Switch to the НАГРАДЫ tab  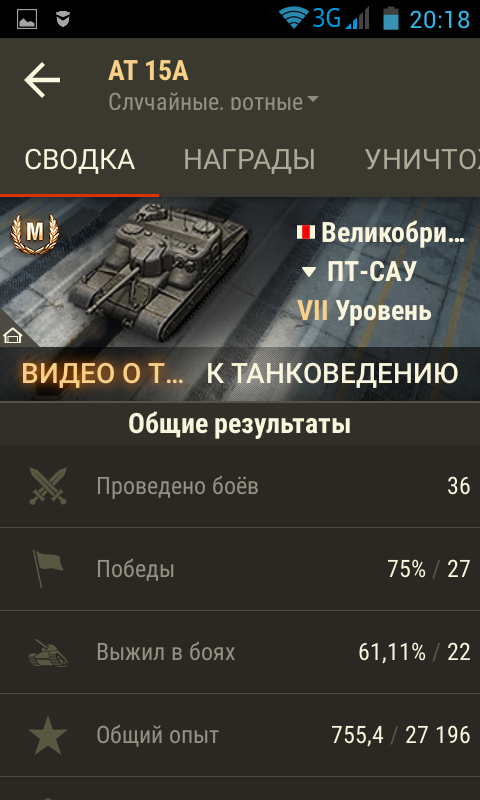[x=249, y=160]
